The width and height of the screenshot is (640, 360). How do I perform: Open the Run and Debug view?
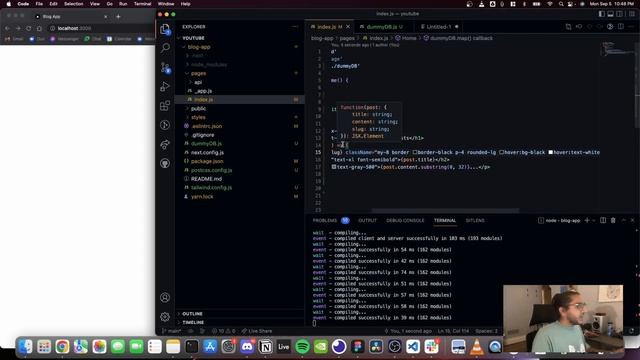coord(165,87)
